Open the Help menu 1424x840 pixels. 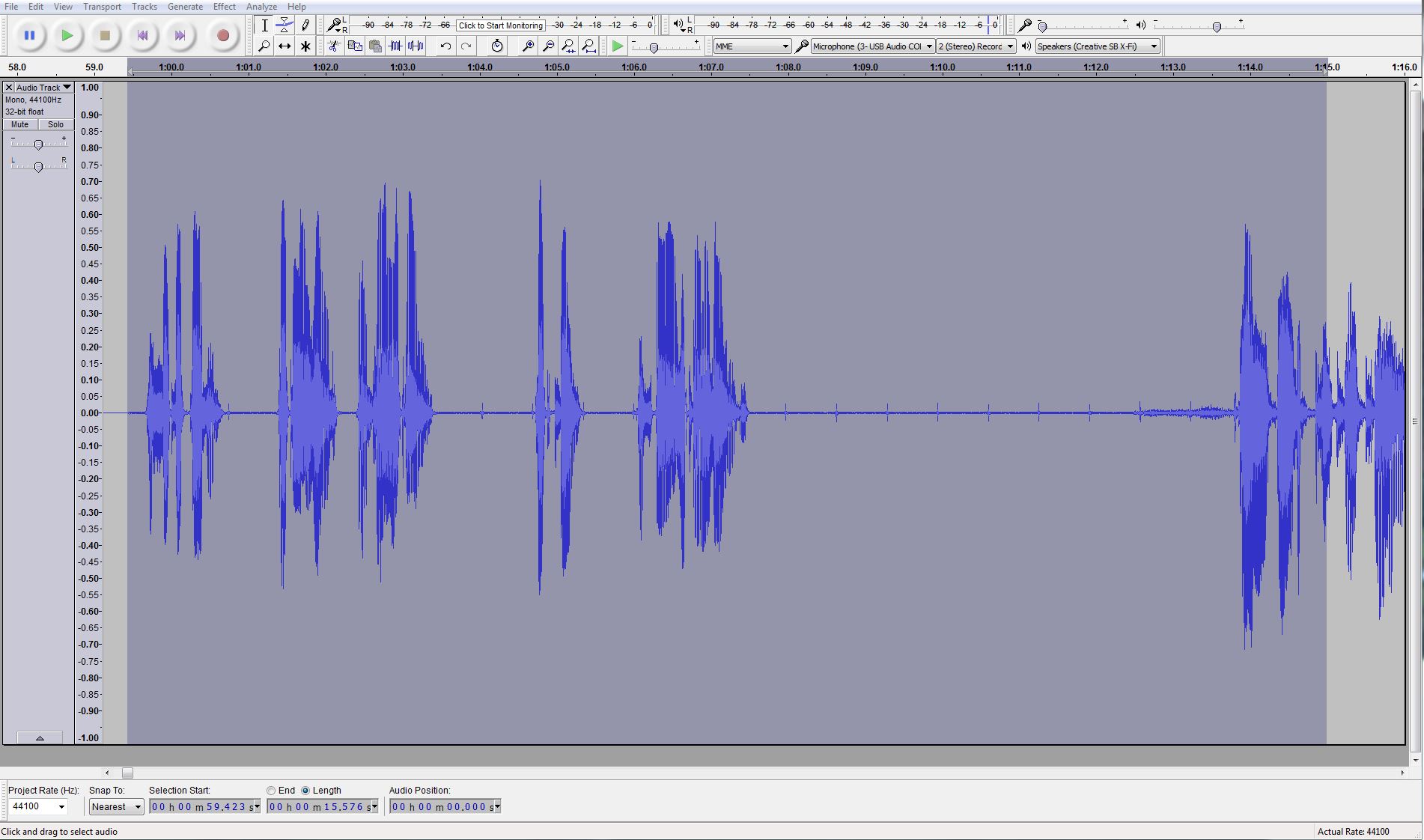(x=296, y=7)
